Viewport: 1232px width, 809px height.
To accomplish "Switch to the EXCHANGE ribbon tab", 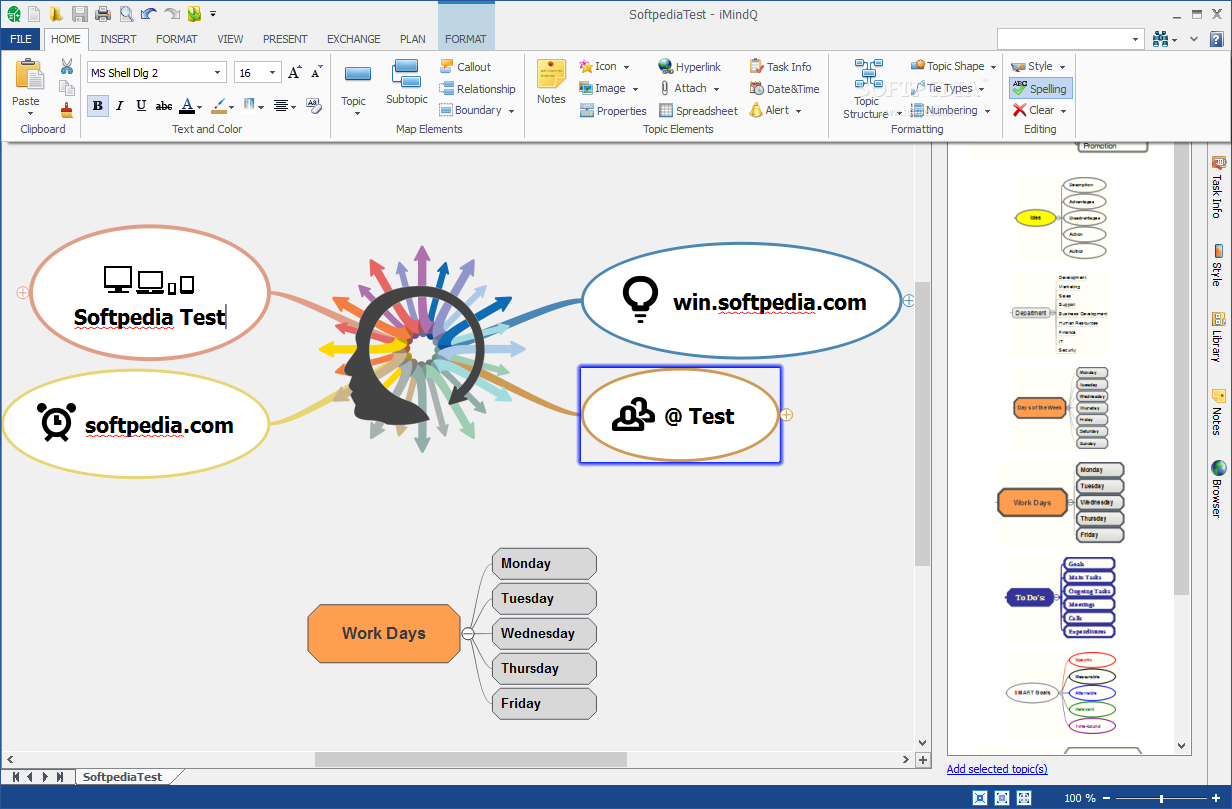I will [x=353, y=39].
